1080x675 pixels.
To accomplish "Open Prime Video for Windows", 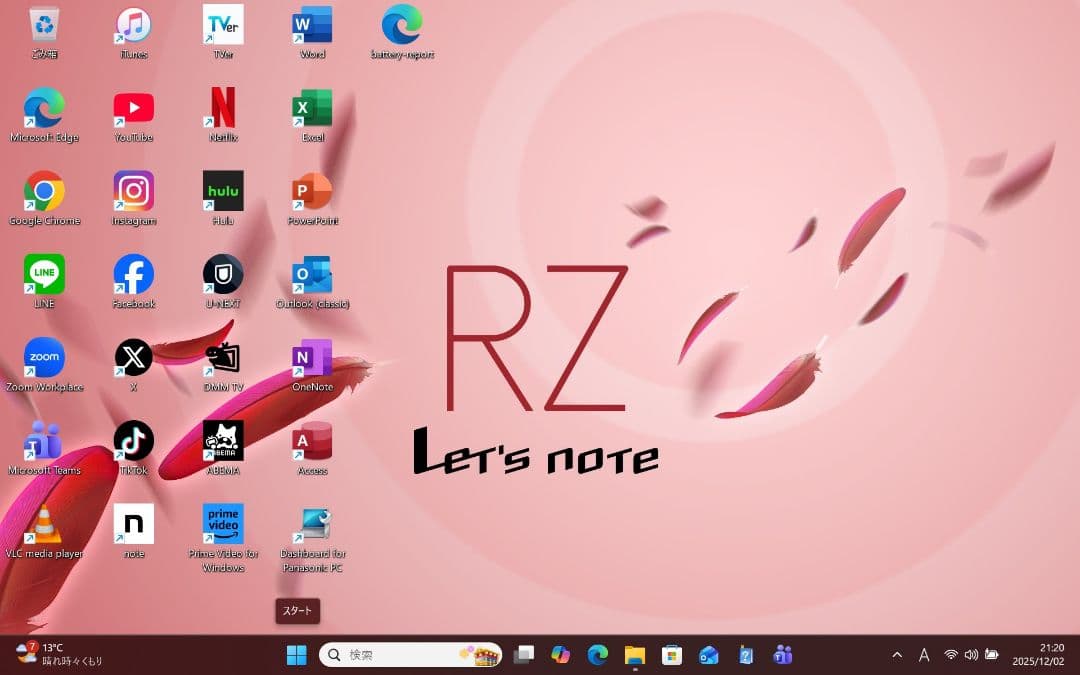I will click(222, 525).
